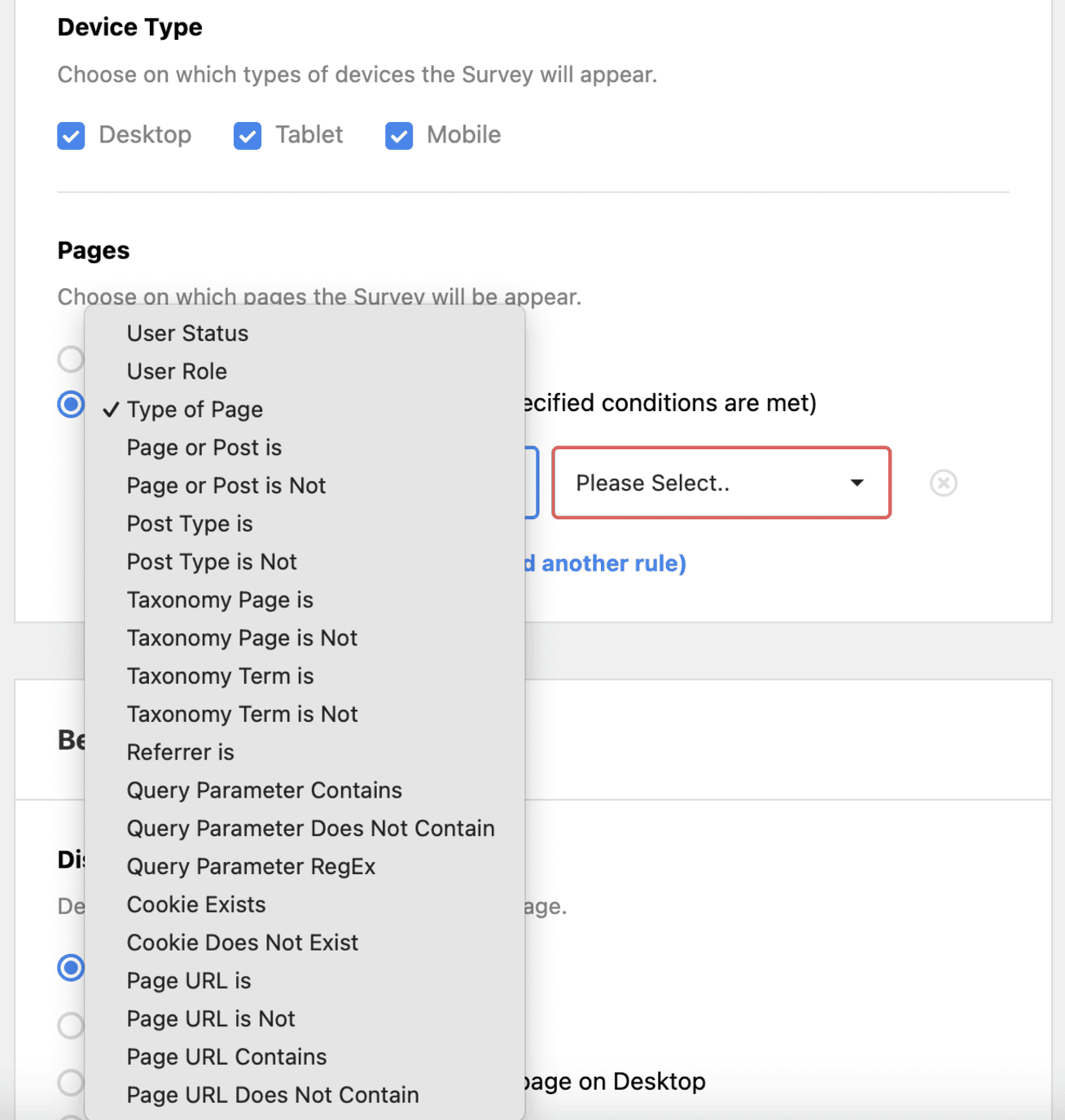Choose User Status from the list

pos(187,334)
